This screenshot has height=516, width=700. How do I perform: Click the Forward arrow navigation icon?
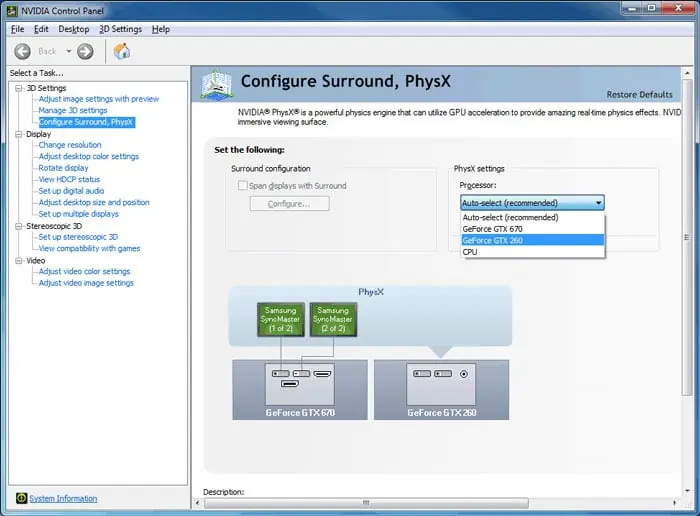(84, 51)
